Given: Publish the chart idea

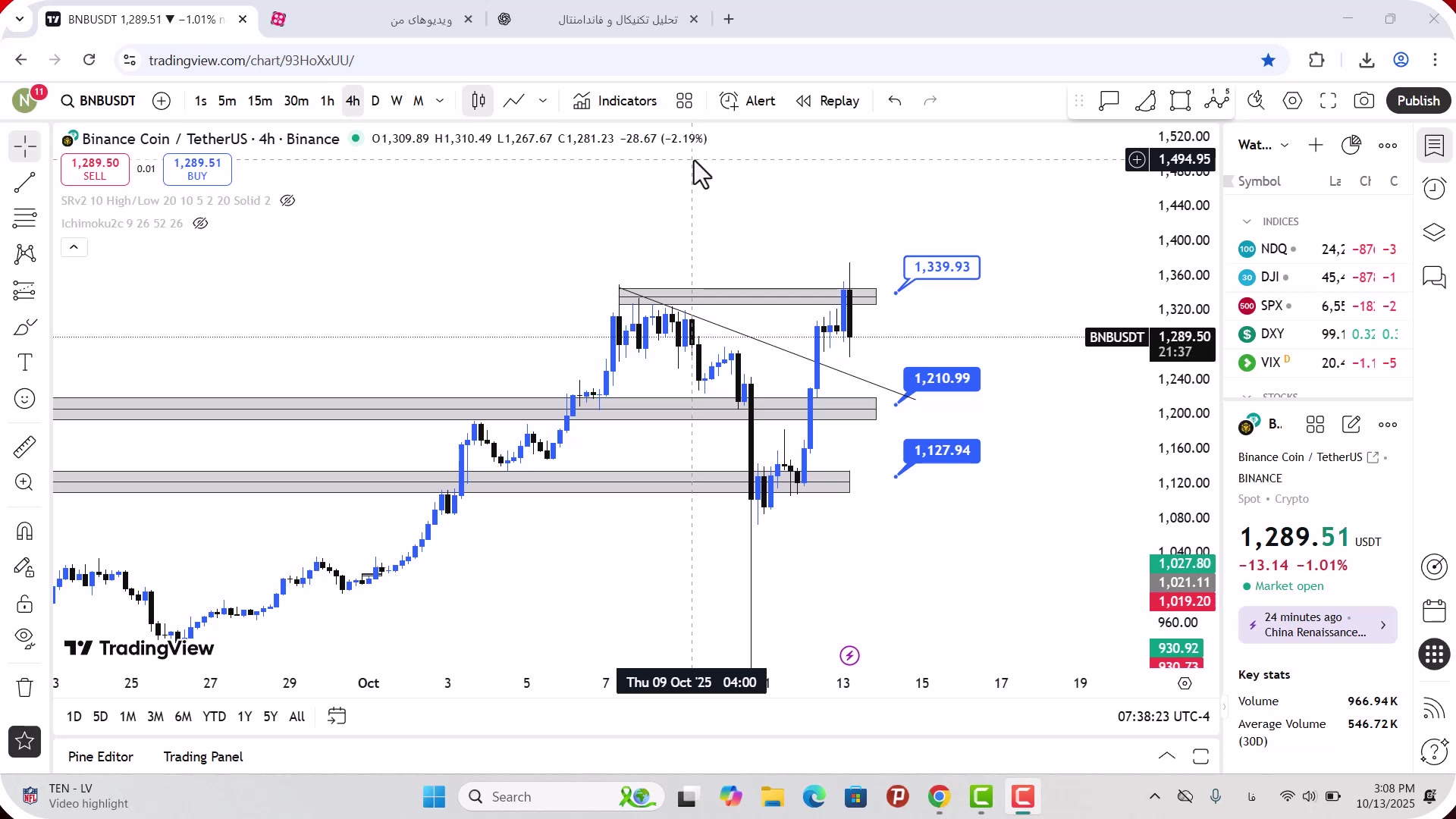Looking at the screenshot, I should tap(1419, 101).
